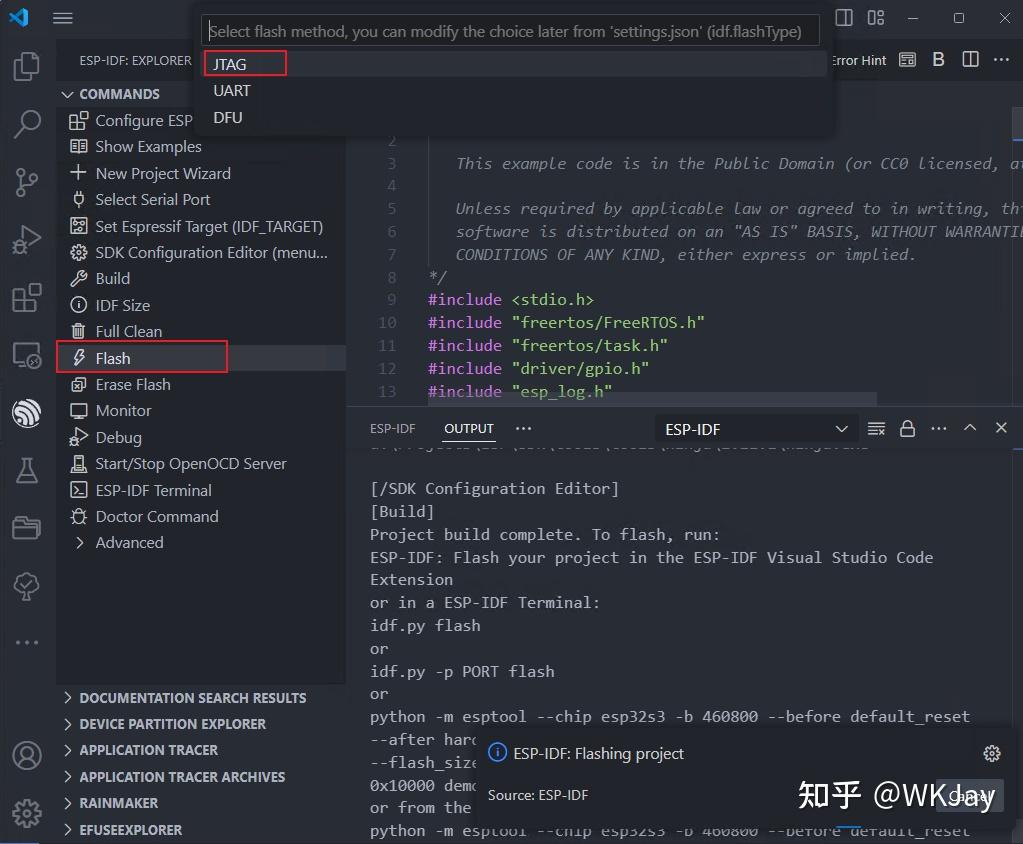The height and width of the screenshot is (844, 1023).
Task: Open the Extensions sidebar icon
Action: (26, 296)
